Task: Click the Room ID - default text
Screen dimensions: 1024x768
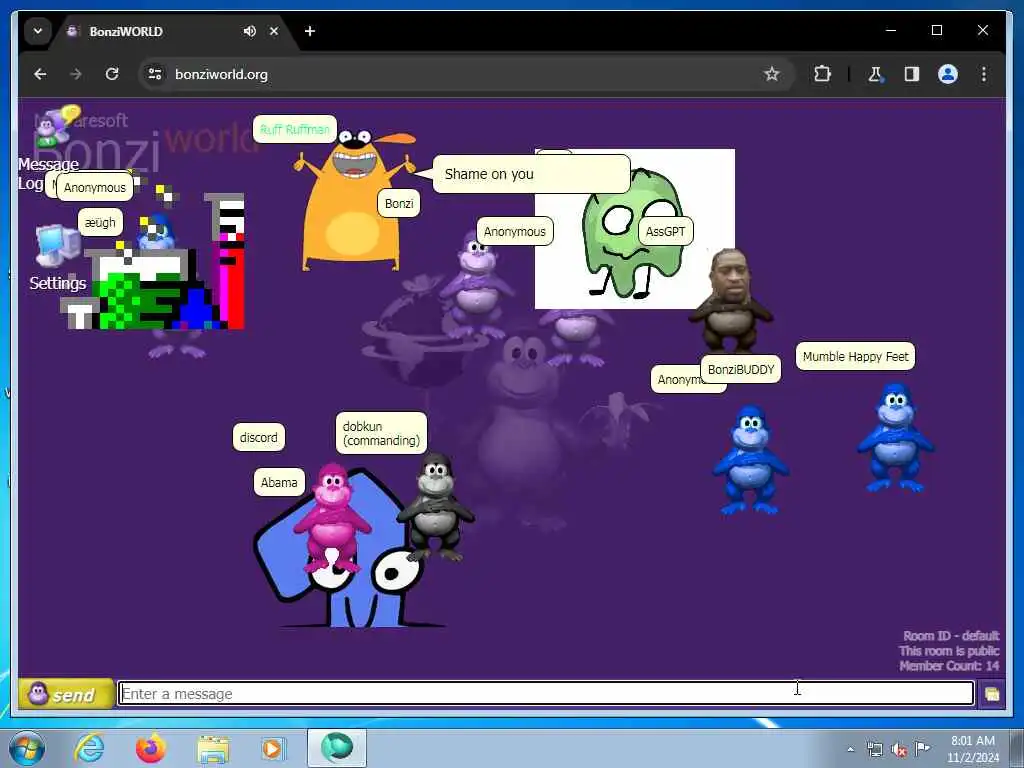Action: [951, 635]
